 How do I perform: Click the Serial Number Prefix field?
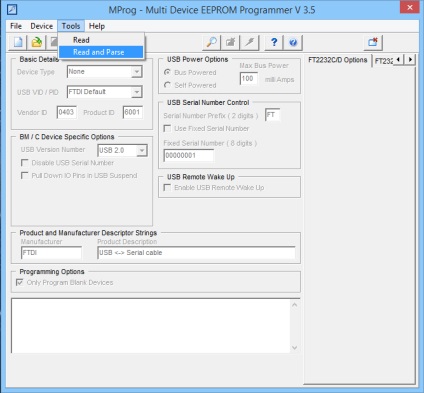272,115
